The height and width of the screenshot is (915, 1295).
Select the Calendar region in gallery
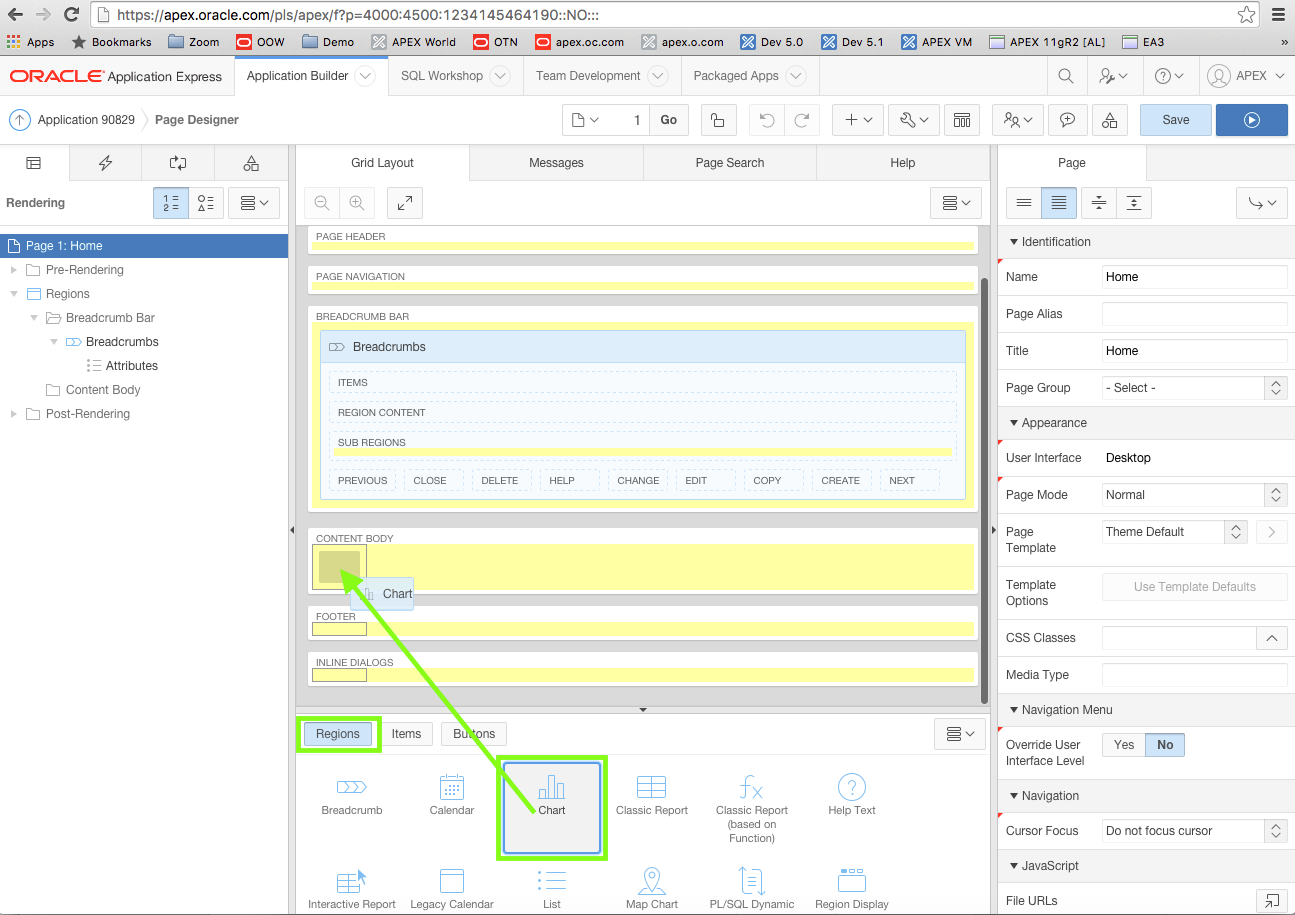click(x=452, y=796)
